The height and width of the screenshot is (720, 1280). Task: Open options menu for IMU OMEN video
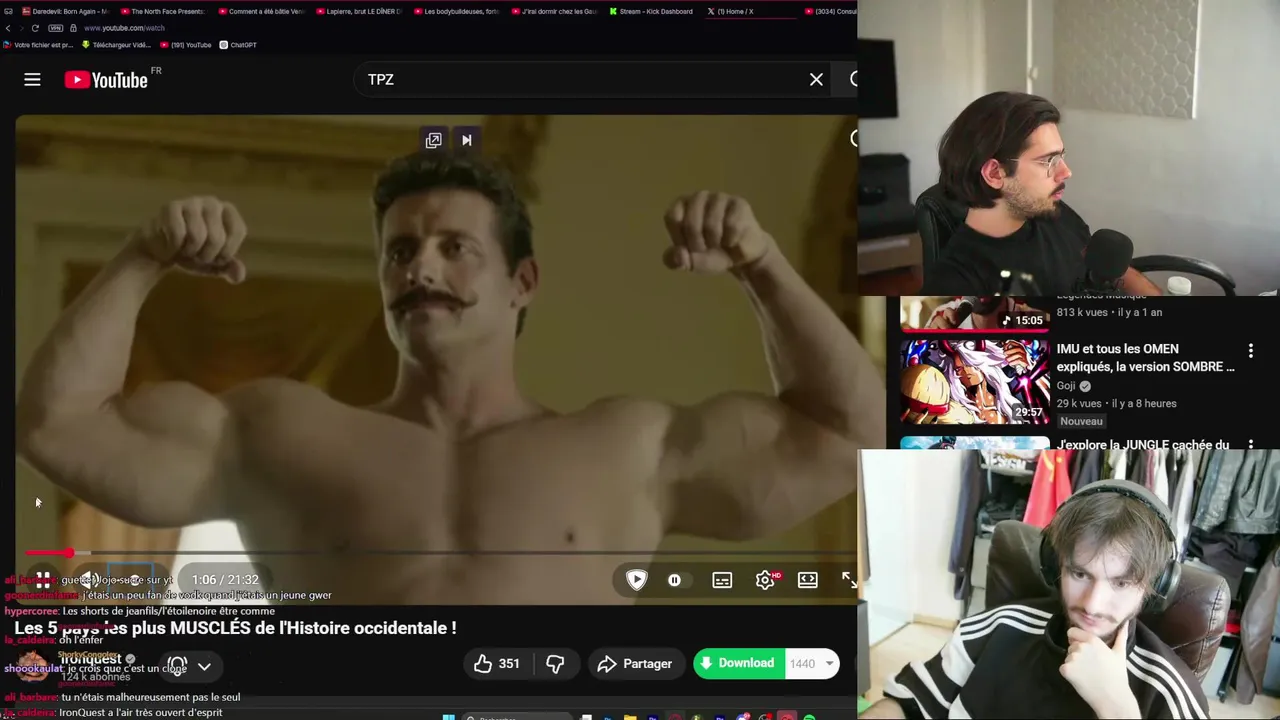(x=1250, y=351)
